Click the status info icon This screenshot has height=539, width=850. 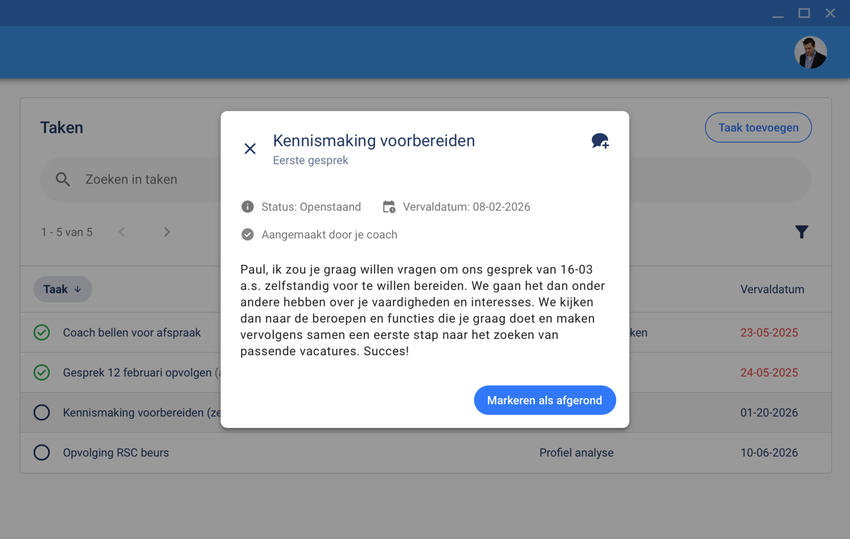point(247,207)
